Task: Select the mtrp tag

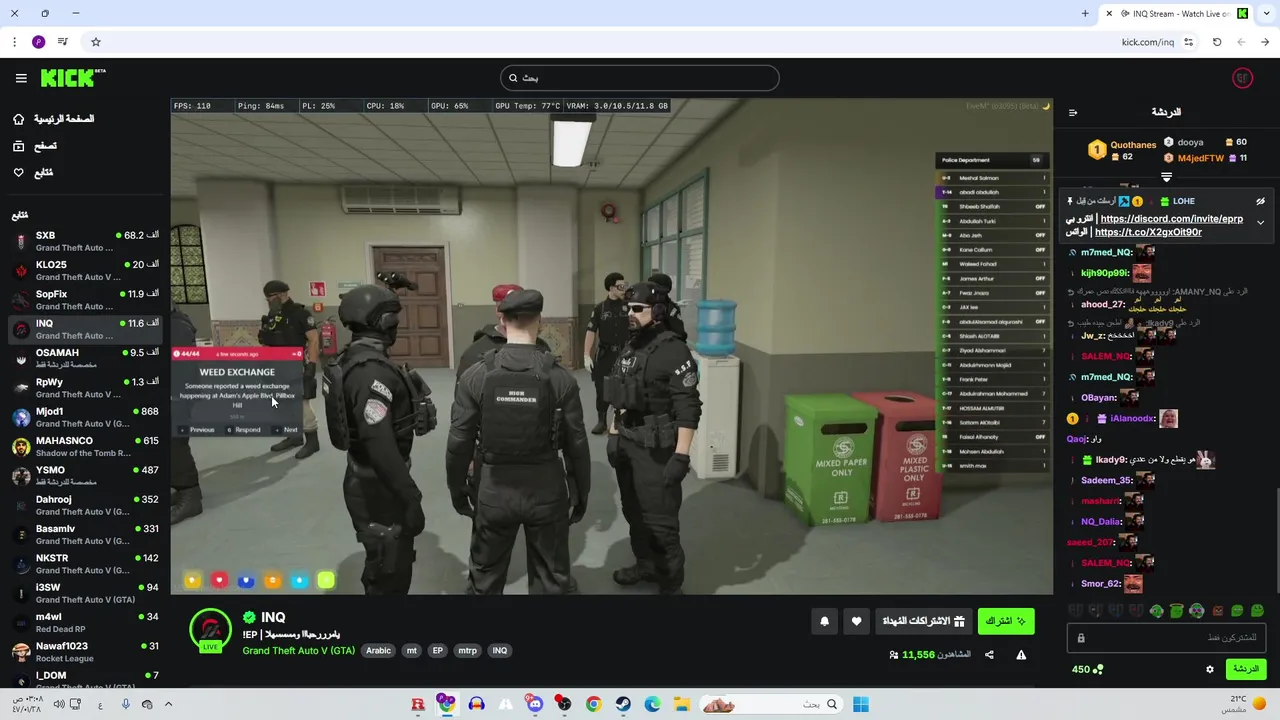Action: (x=467, y=650)
